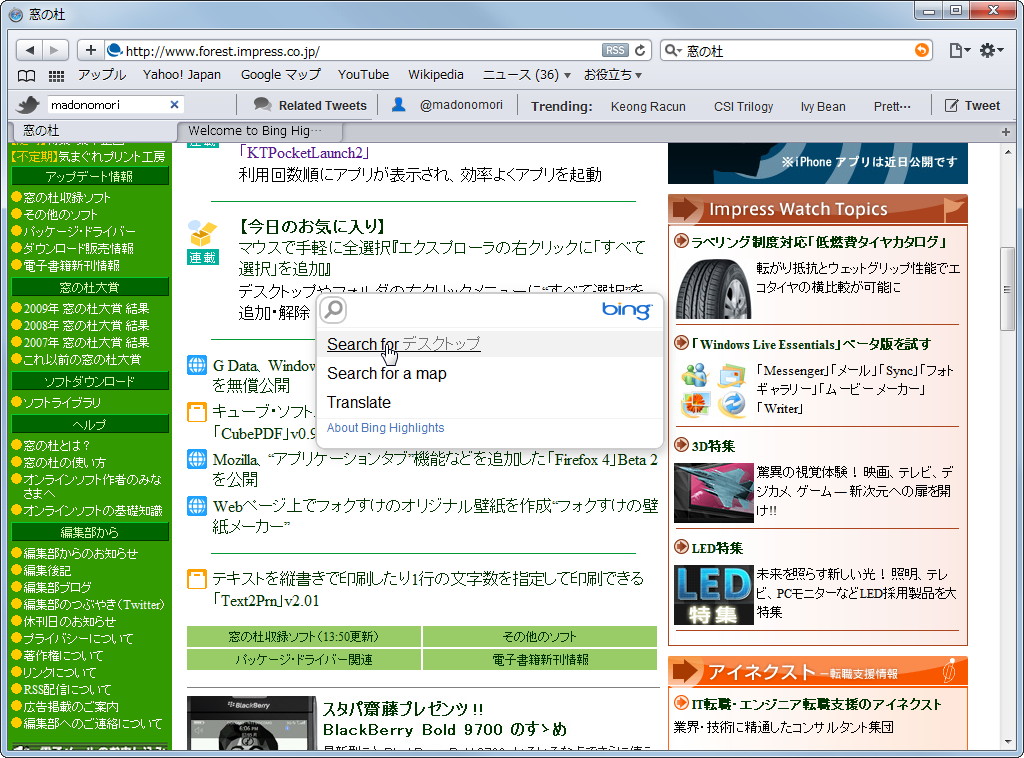Screen dimensions: 1024x758
Task: Open the @madonomori profile via the person icon
Action: [x=400, y=104]
